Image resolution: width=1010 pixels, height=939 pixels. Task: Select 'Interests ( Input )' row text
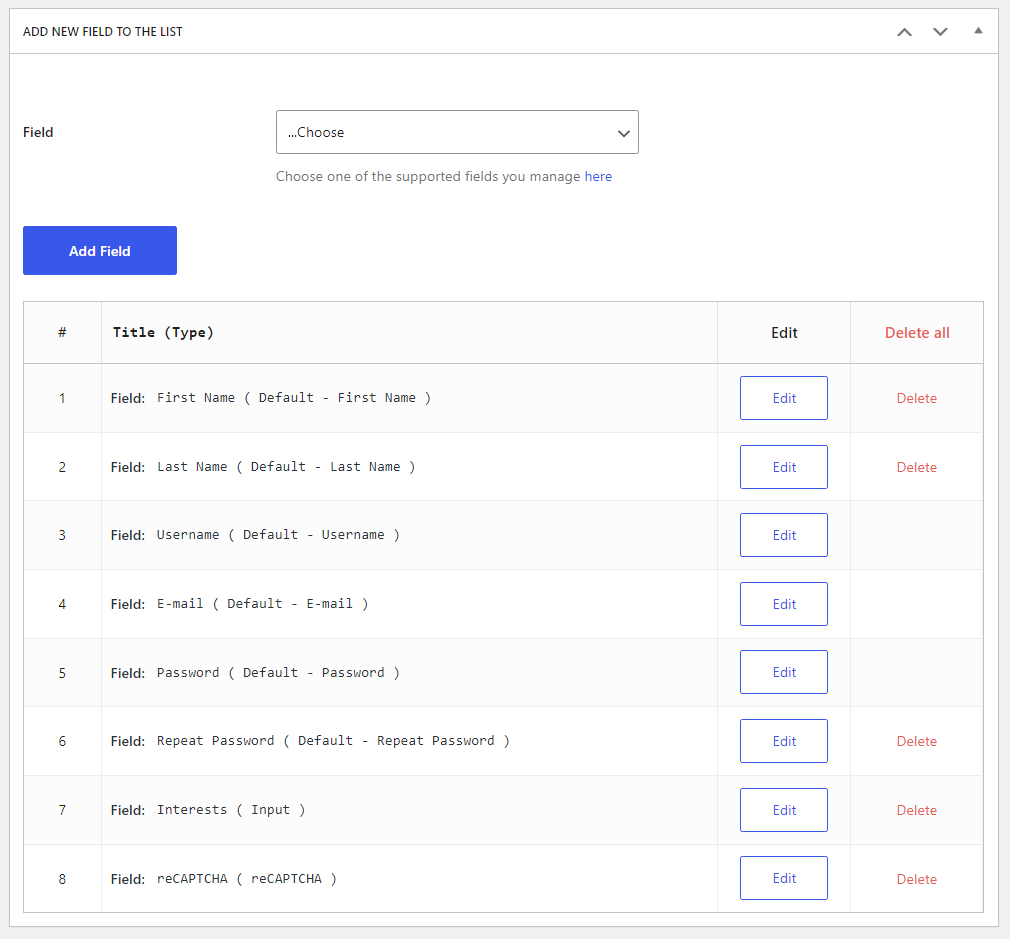[231, 810]
